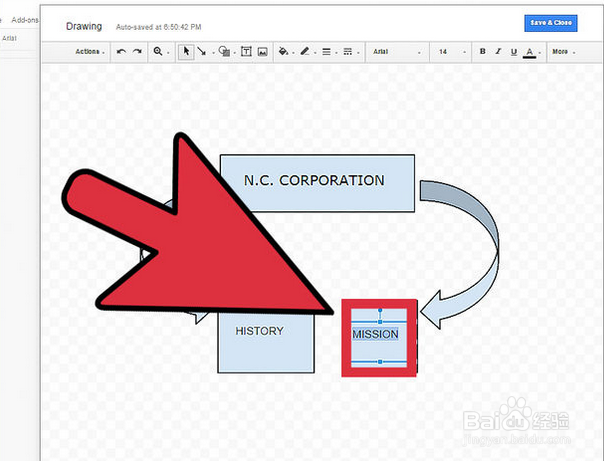Image resolution: width=604 pixels, height=461 pixels.
Task: Expand the Fill color dropdown arrow
Action: point(294,53)
